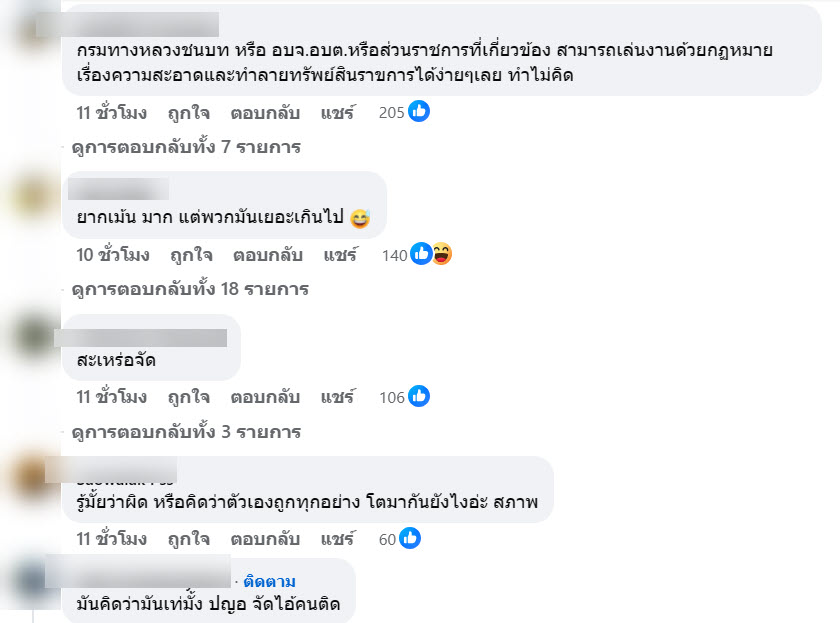The width and height of the screenshot is (840, 623).
Task: Click 'ตอบกลับ' under 'สะเหร่อจัด' comment
Action: pos(265,397)
